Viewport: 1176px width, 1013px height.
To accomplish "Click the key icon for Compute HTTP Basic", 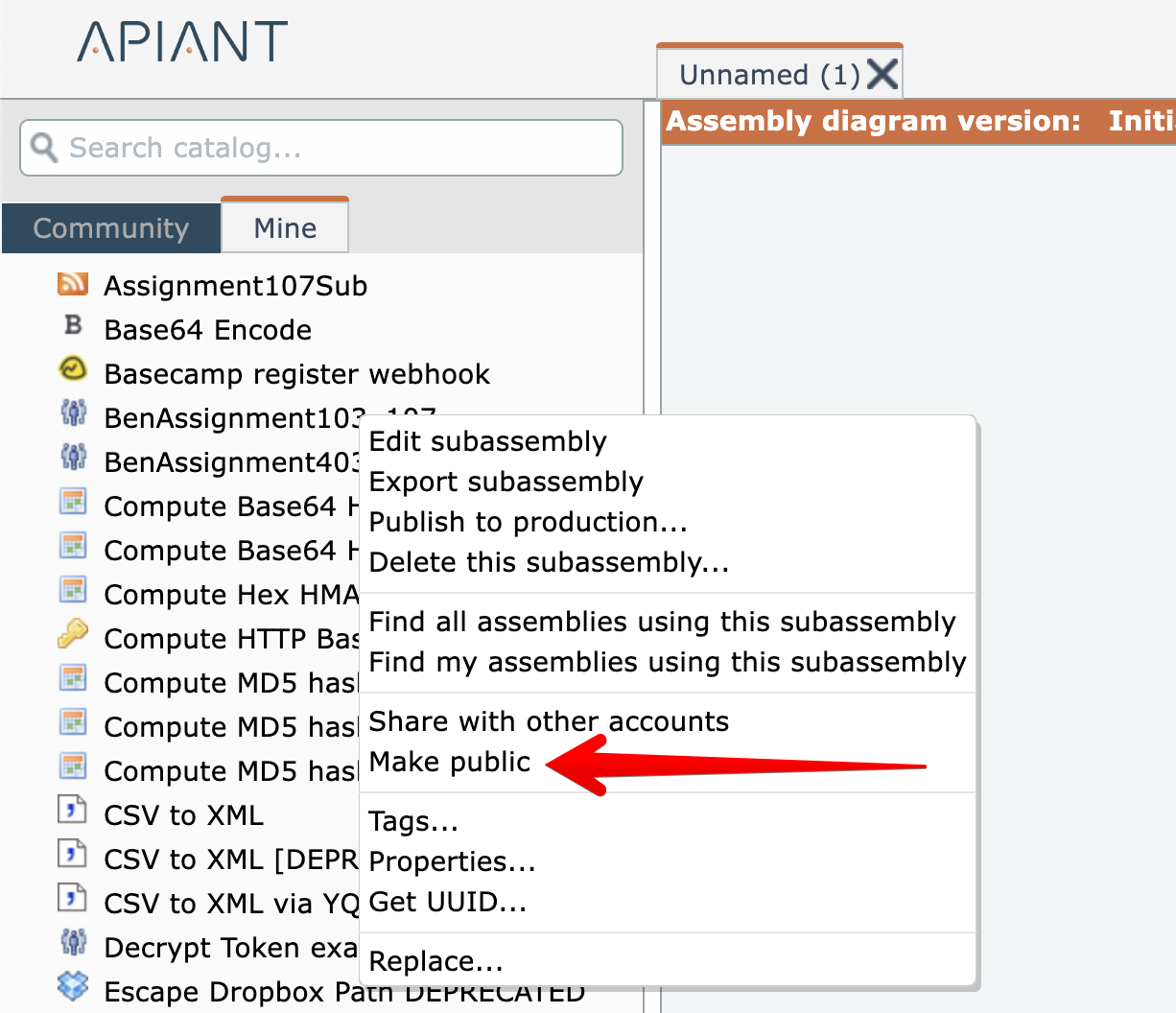I will tap(73, 634).
